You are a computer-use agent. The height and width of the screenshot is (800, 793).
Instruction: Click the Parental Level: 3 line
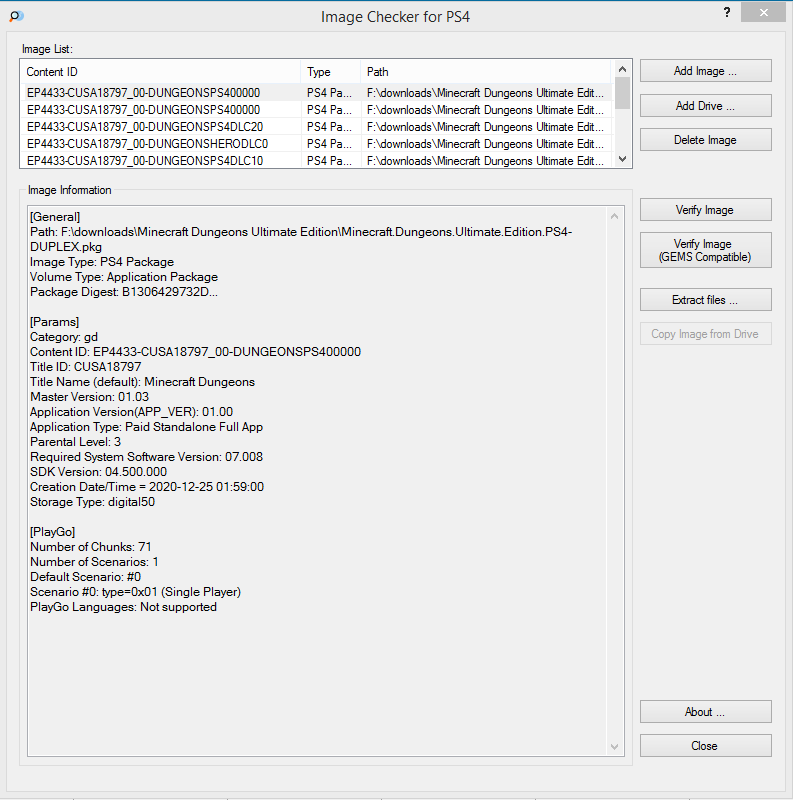point(76,442)
